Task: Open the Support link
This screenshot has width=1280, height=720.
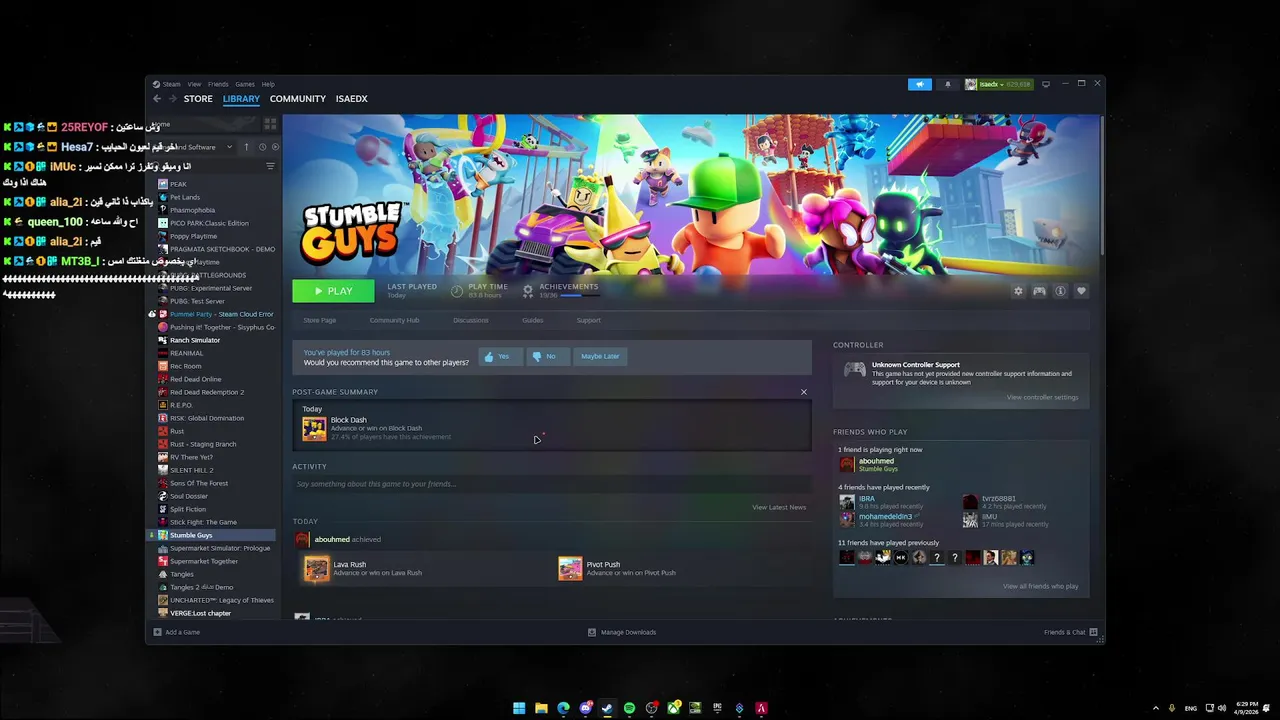Action: click(588, 320)
